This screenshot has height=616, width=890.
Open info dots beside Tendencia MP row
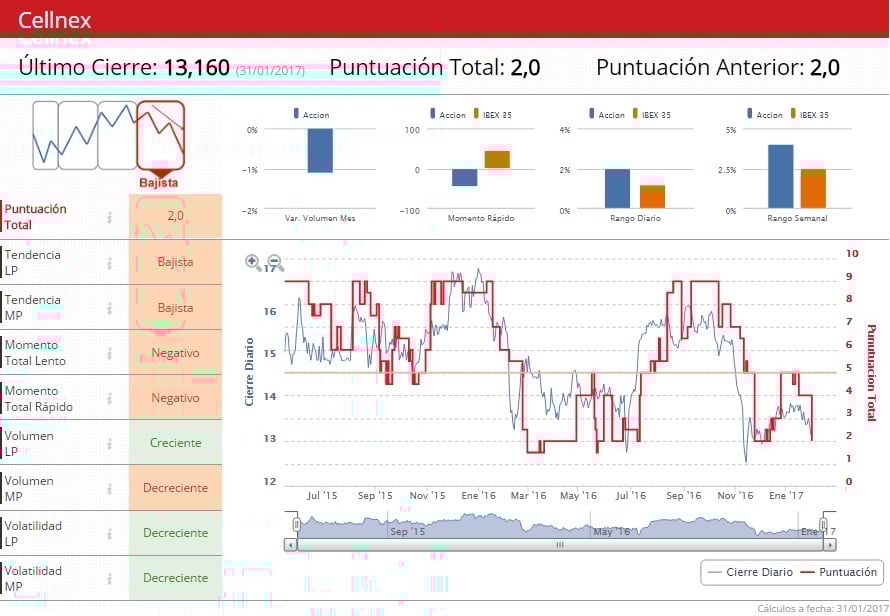[x=110, y=308]
